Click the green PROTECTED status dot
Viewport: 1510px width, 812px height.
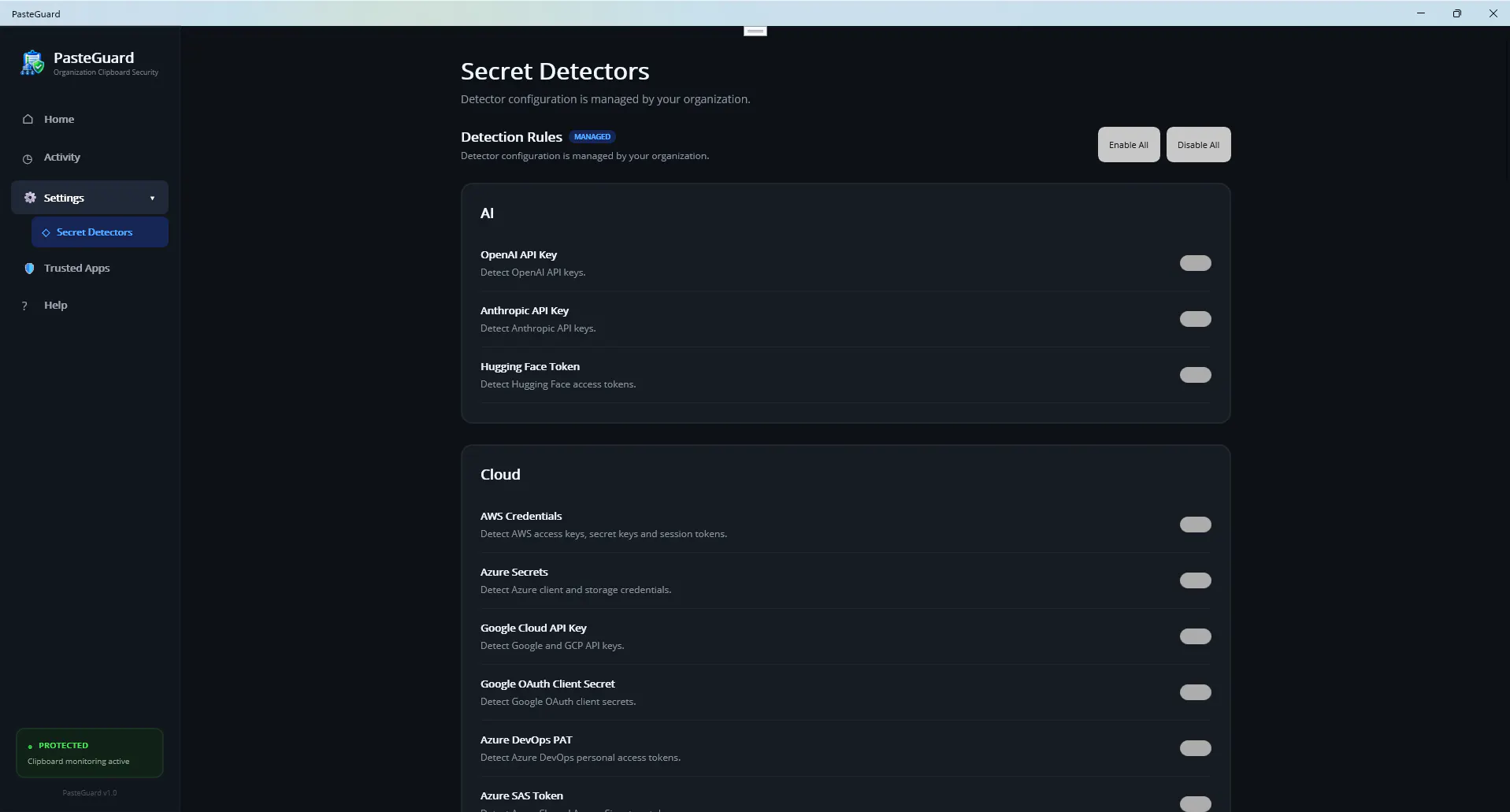(30, 746)
